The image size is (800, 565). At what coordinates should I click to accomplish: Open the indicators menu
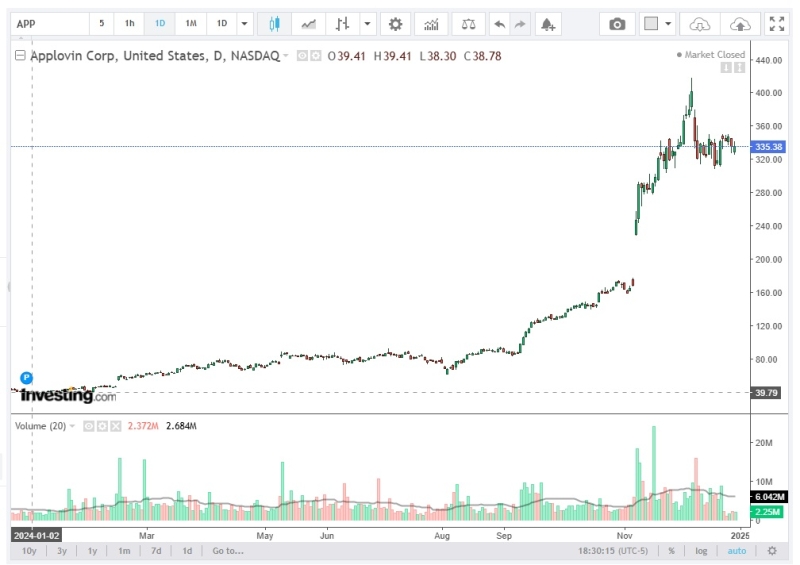click(x=431, y=24)
